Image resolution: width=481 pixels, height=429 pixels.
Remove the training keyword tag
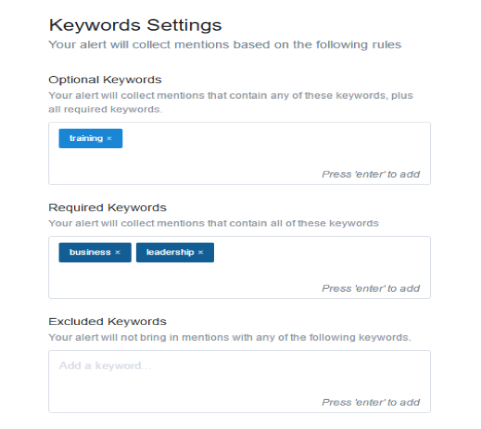click(x=109, y=138)
